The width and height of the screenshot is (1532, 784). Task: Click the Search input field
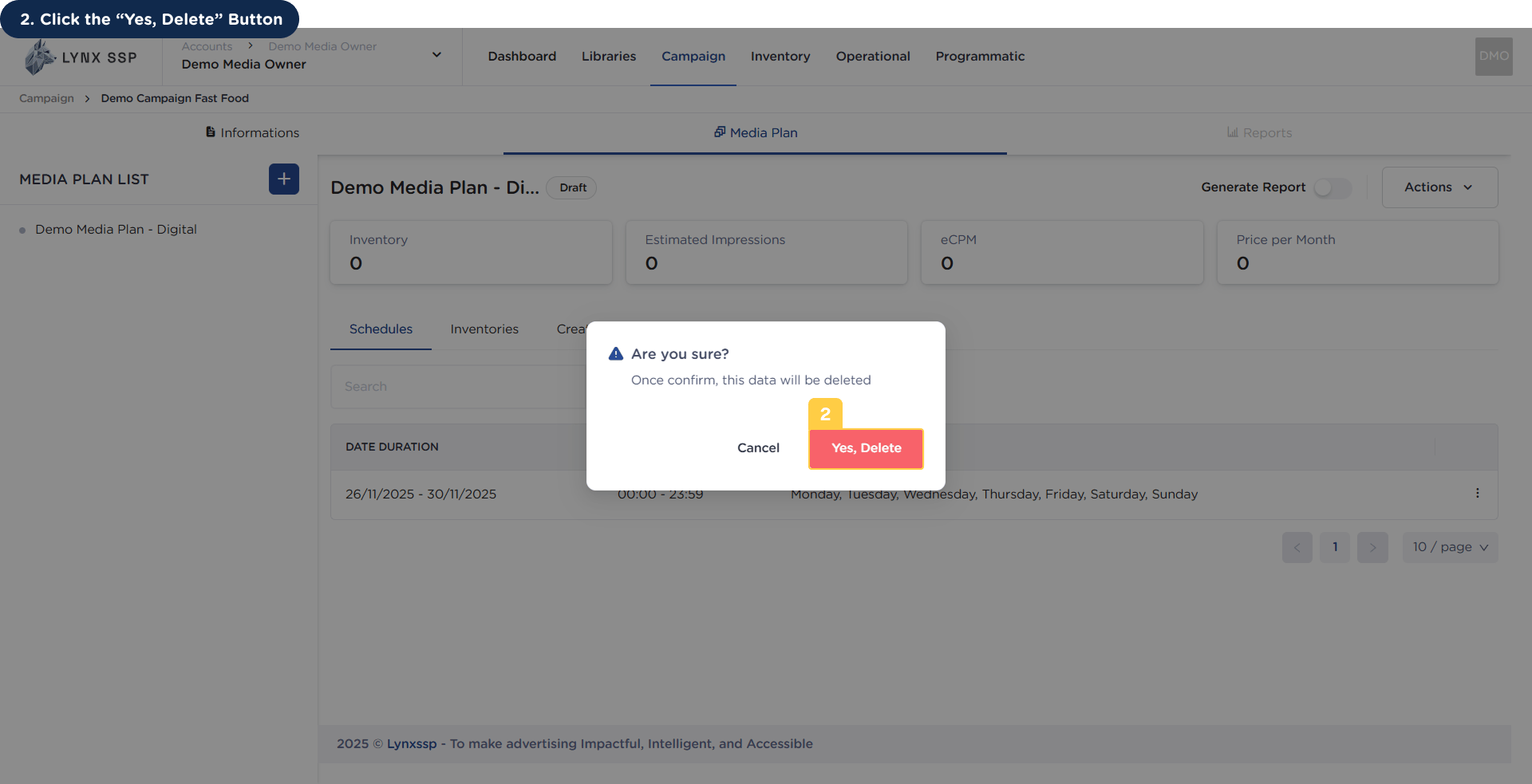(459, 387)
